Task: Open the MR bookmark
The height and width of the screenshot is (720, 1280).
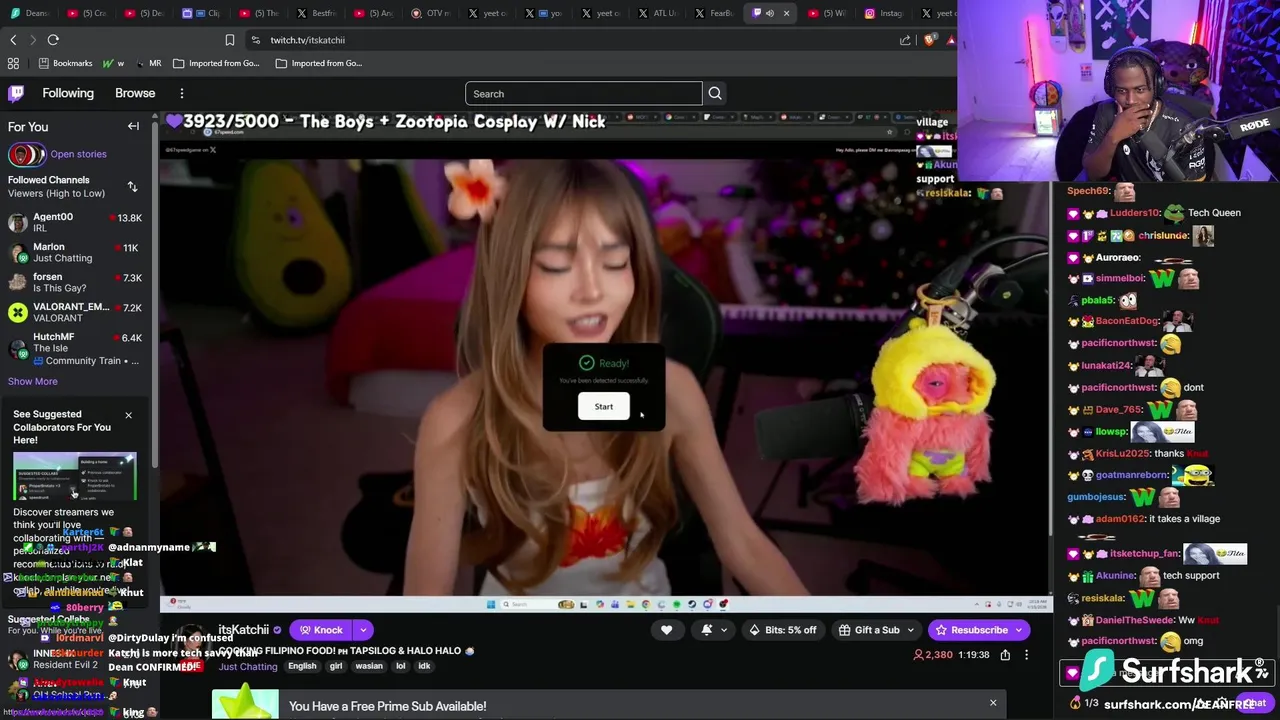Action: click(x=148, y=63)
